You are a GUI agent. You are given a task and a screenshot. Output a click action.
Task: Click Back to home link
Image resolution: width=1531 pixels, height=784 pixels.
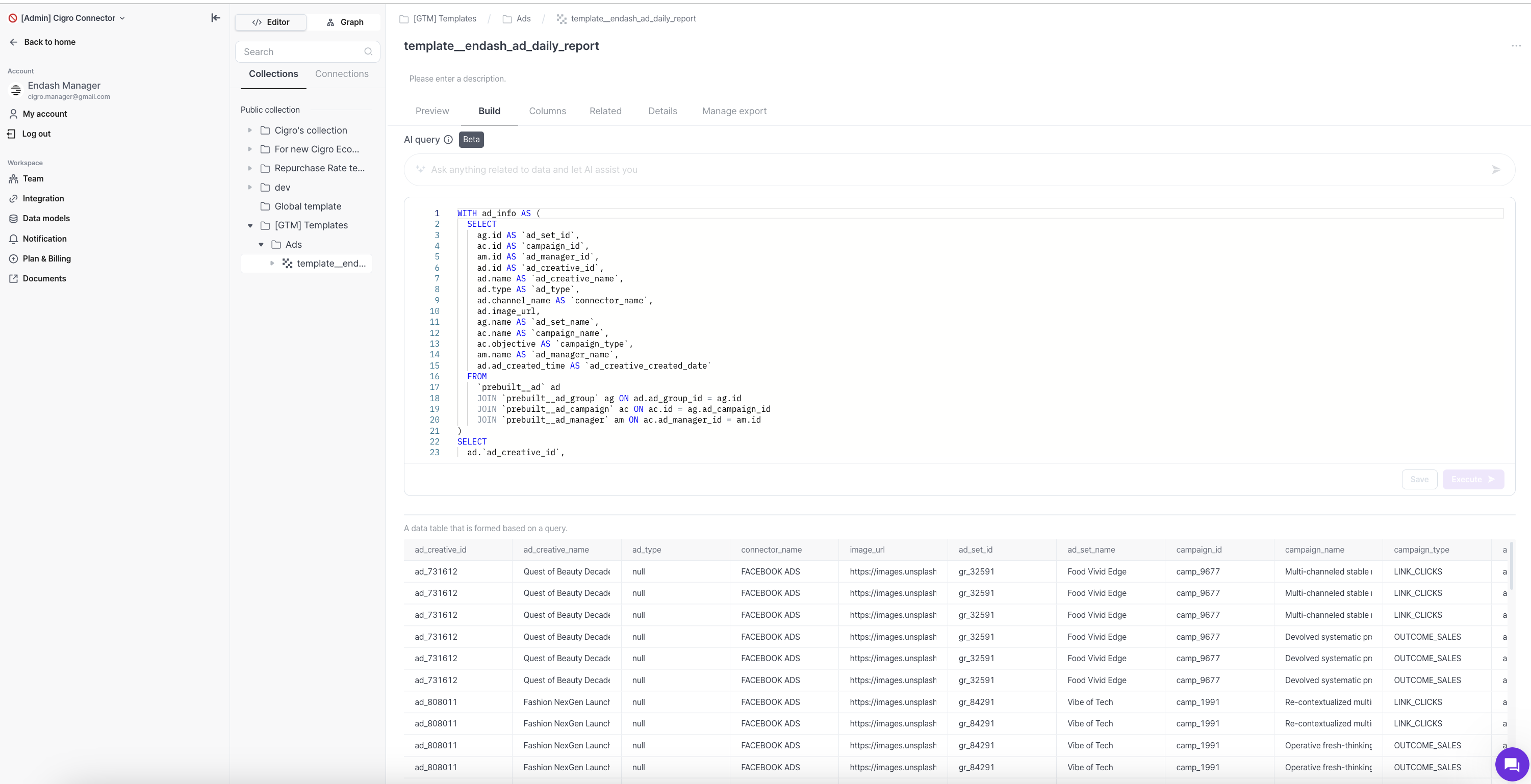[49, 42]
